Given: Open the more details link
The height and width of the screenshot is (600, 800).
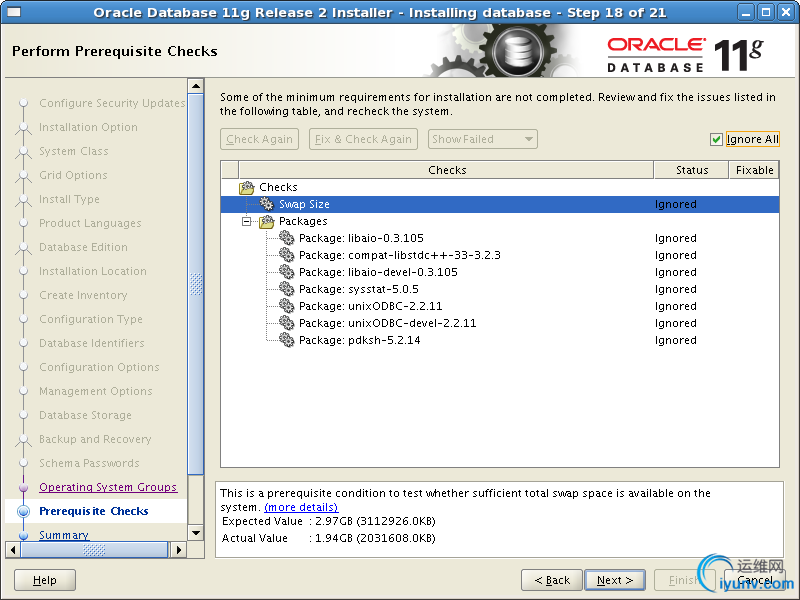Looking at the screenshot, I should 301,507.
